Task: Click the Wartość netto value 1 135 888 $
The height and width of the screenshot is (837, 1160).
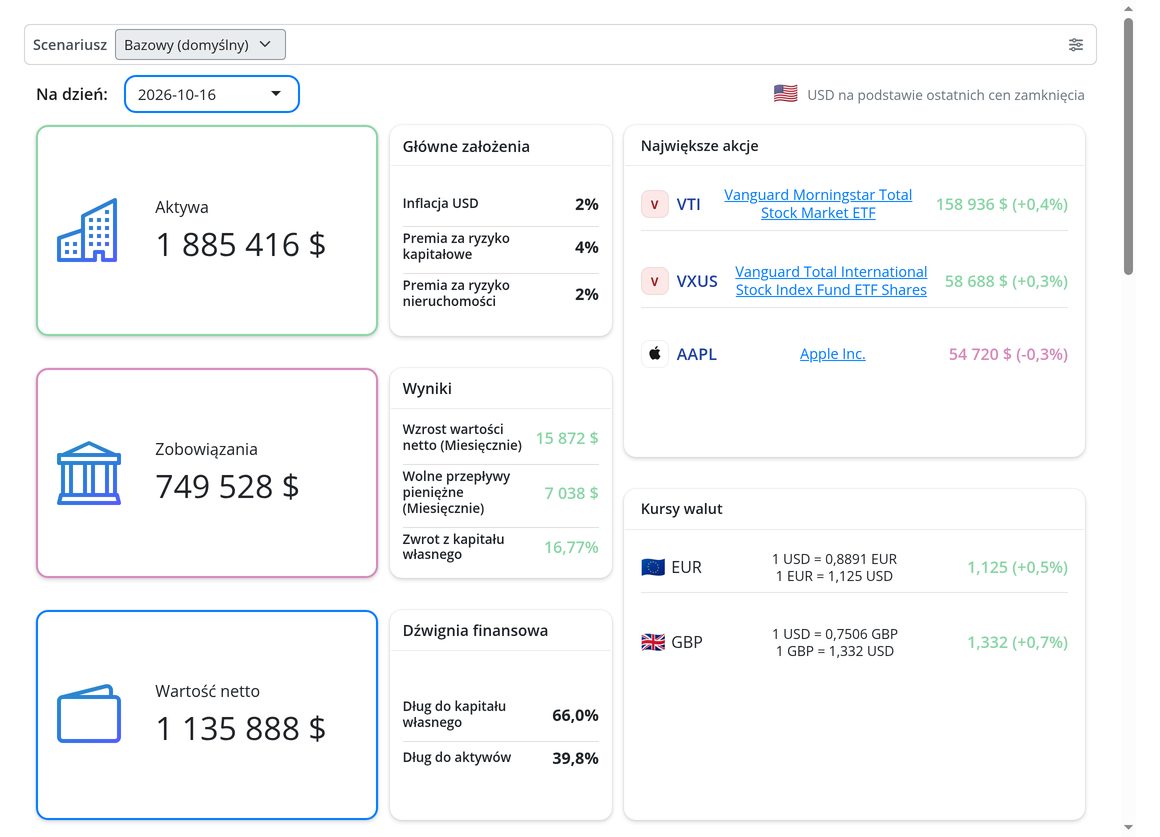Action: point(240,729)
